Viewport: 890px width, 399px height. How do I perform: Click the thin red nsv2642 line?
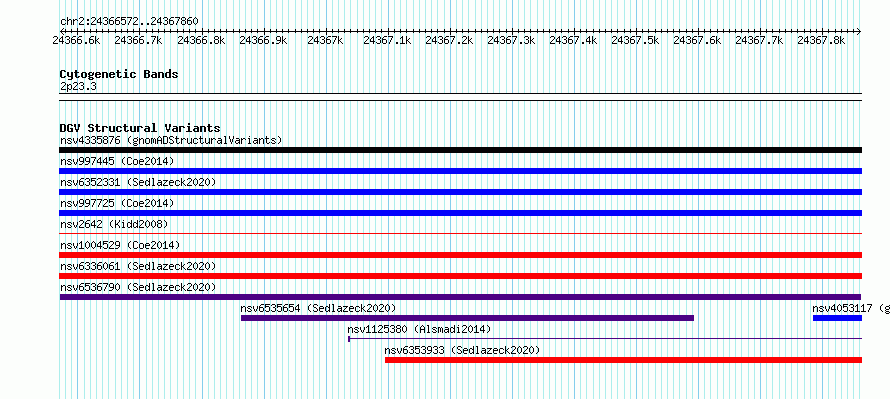click(x=461, y=233)
